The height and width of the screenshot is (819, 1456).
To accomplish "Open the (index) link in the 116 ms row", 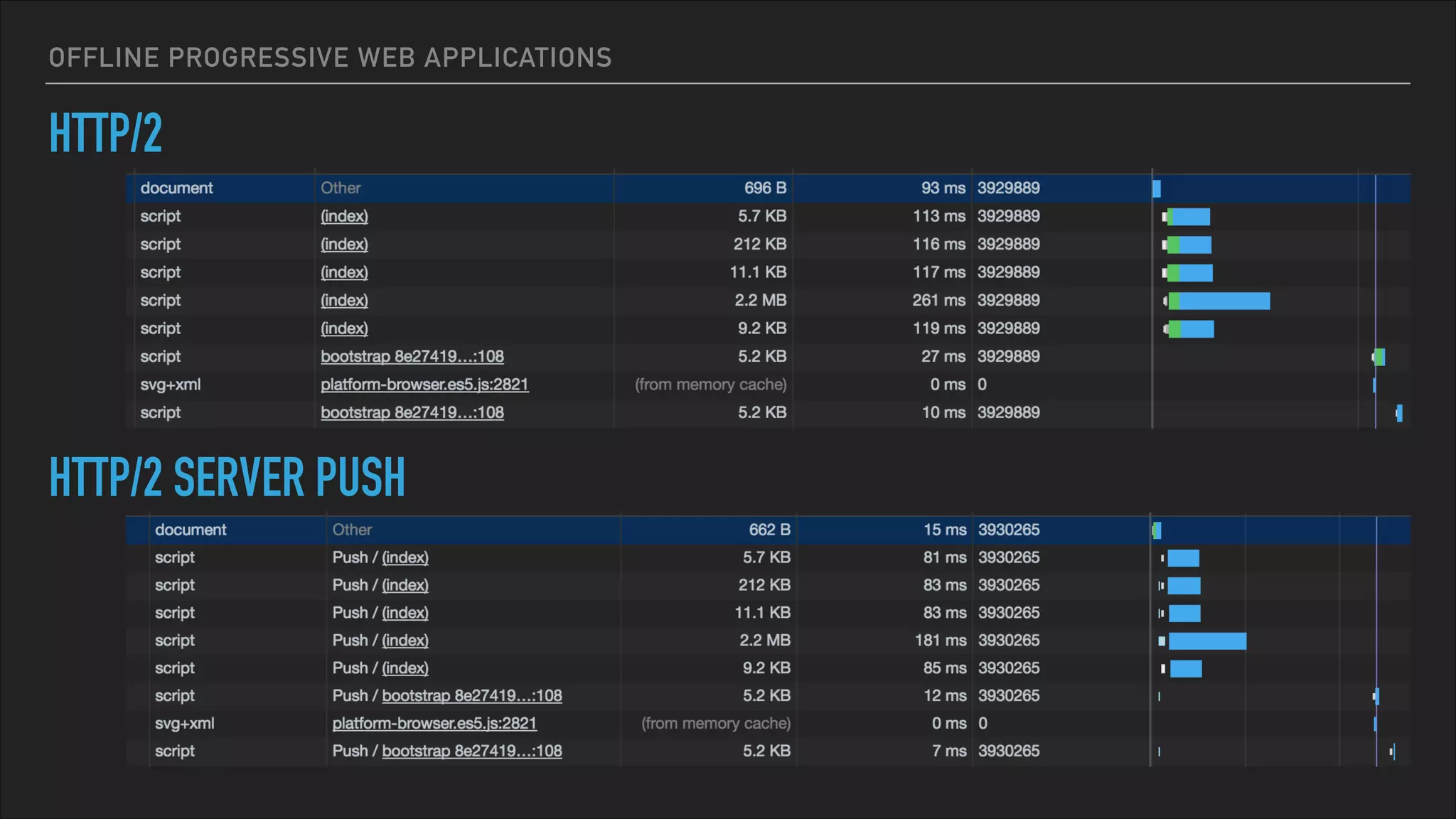I will tap(344, 245).
